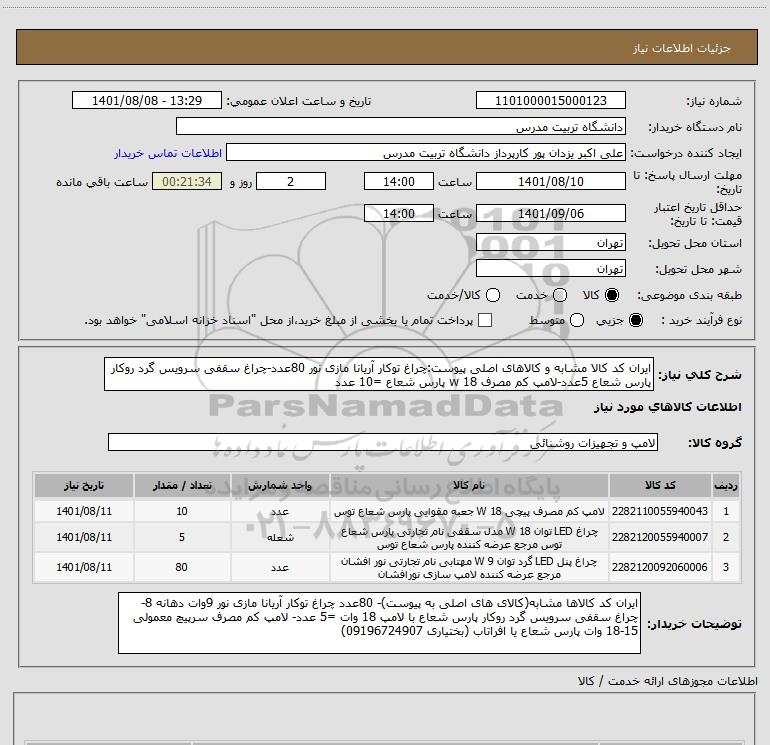Click the remaining time countdown 00:21:34

pos(187,181)
